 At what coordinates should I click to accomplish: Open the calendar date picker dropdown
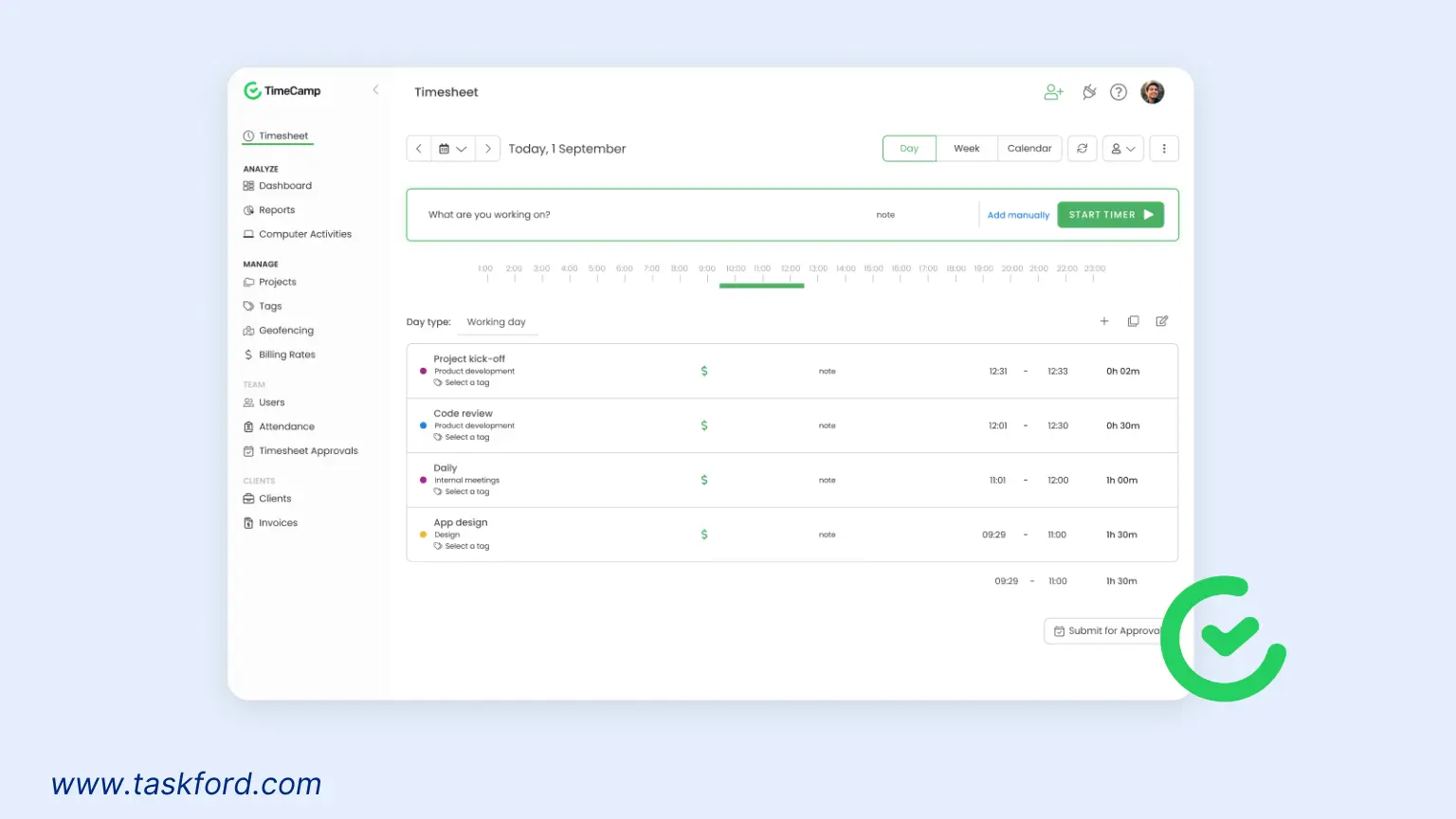tap(453, 149)
